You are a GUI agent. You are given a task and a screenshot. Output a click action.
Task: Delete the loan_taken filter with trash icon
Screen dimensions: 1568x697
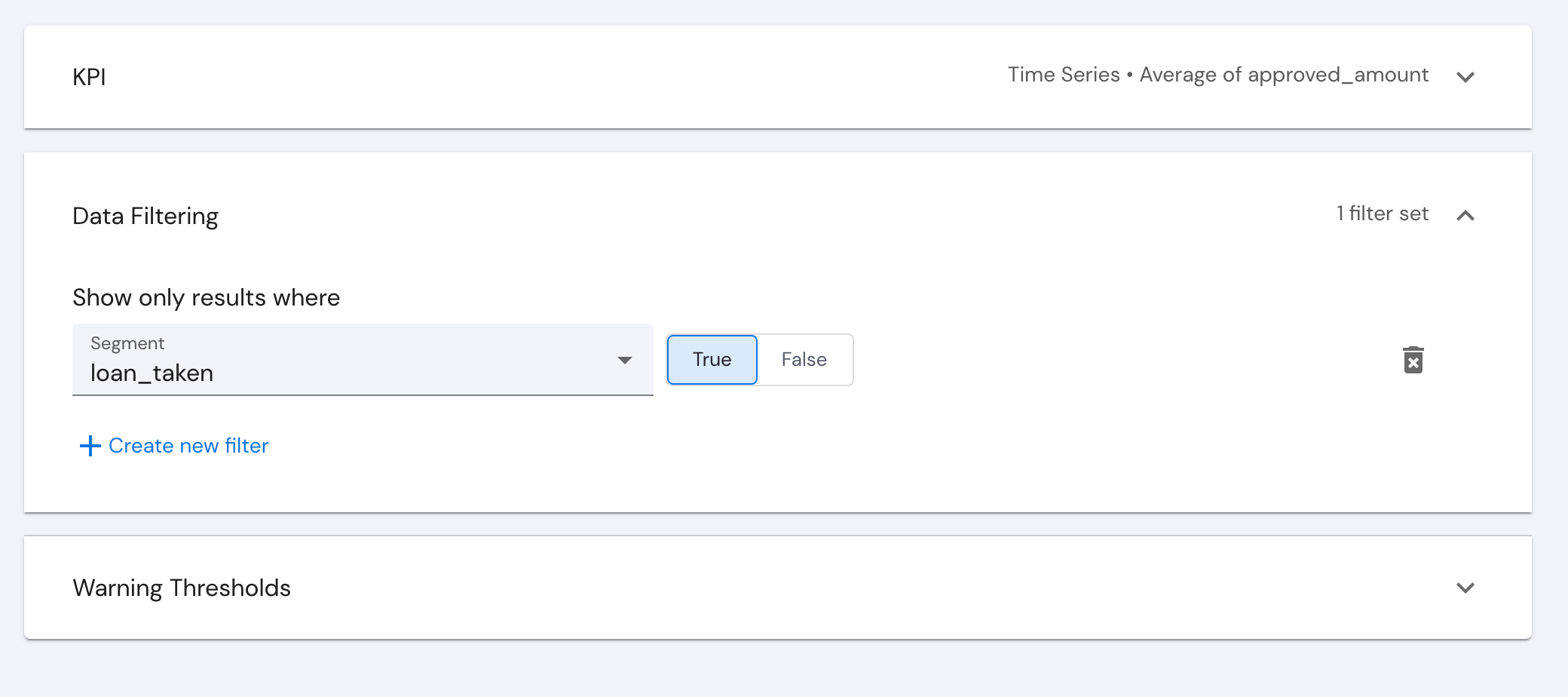pyautogui.click(x=1413, y=360)
